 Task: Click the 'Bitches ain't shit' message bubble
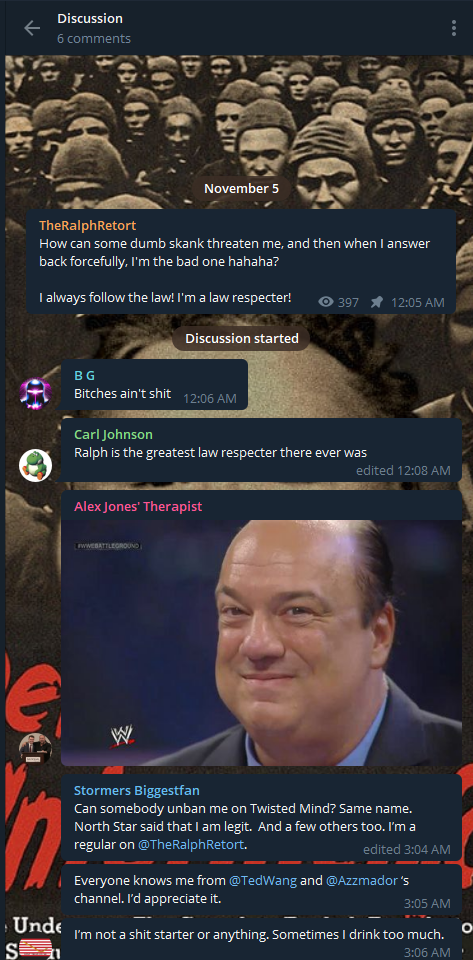tap(154, 384)
